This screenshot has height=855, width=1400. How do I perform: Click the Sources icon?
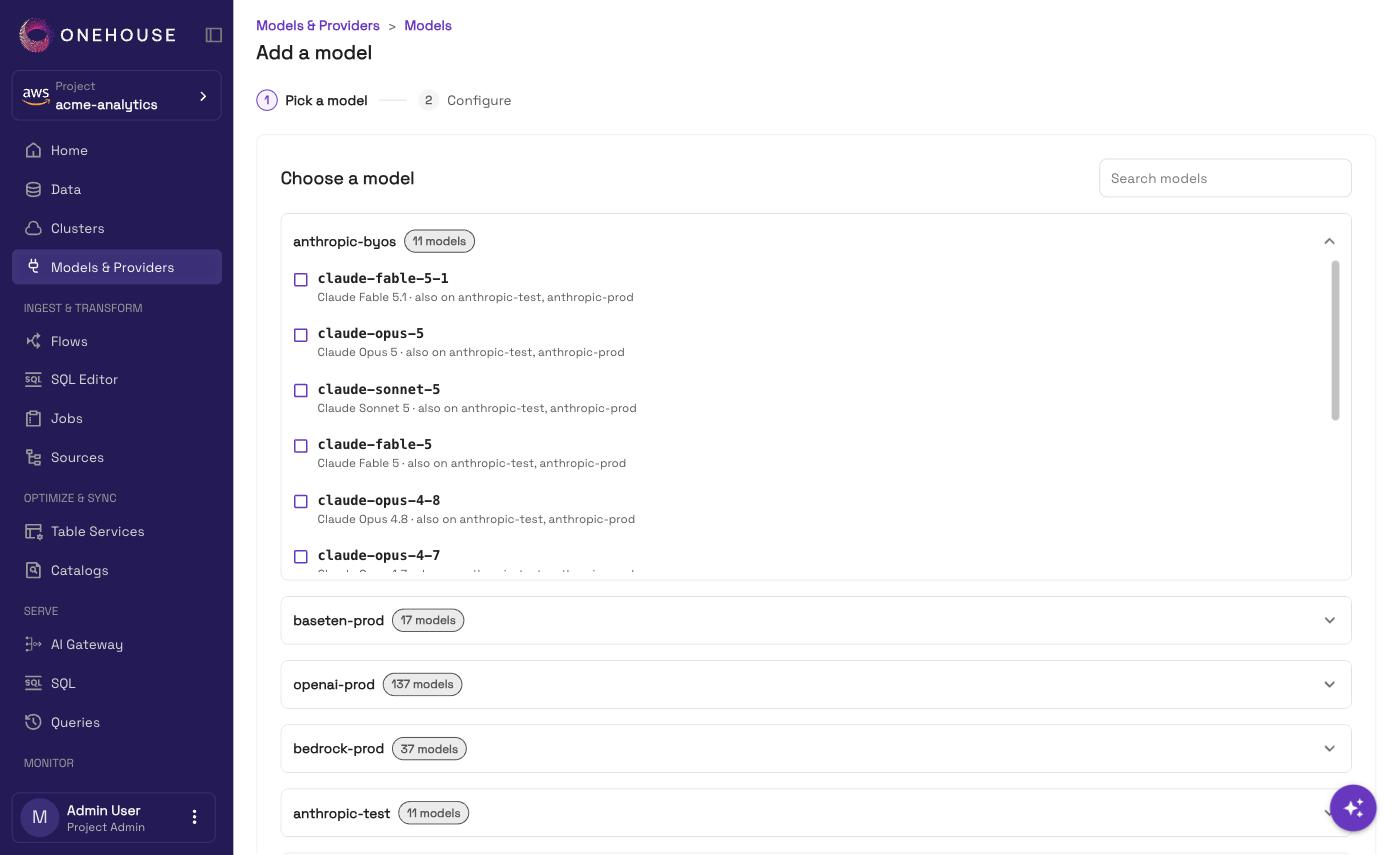coord(33,457)
